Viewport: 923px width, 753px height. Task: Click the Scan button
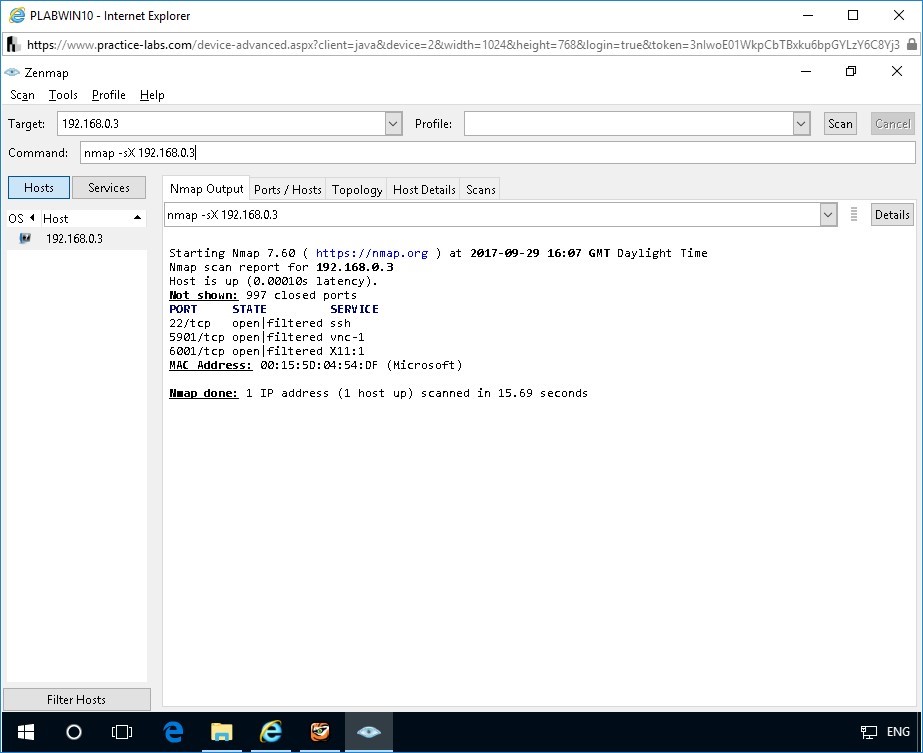pyautogui.click(x=840, y=124)
